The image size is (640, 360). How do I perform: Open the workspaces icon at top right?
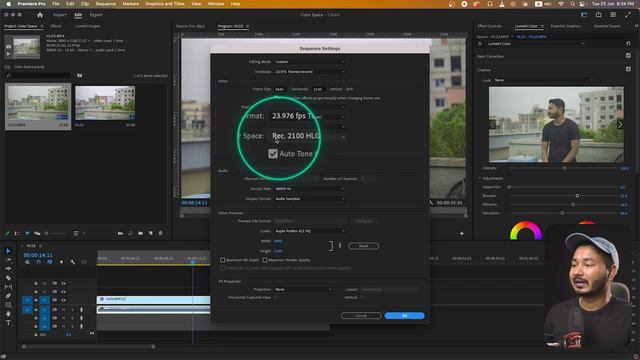tap(613, 15)
